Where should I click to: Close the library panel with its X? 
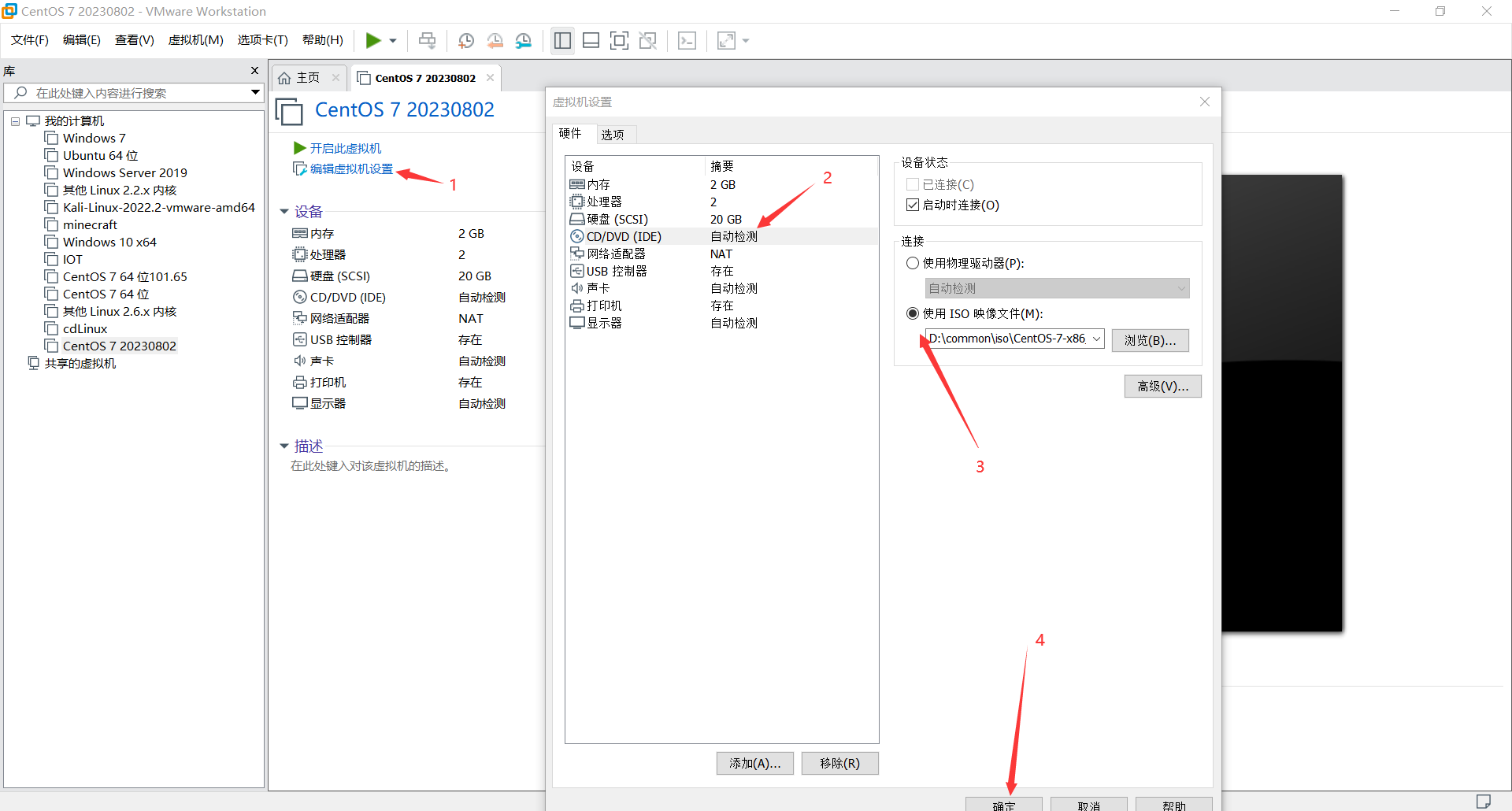[254, 71]
